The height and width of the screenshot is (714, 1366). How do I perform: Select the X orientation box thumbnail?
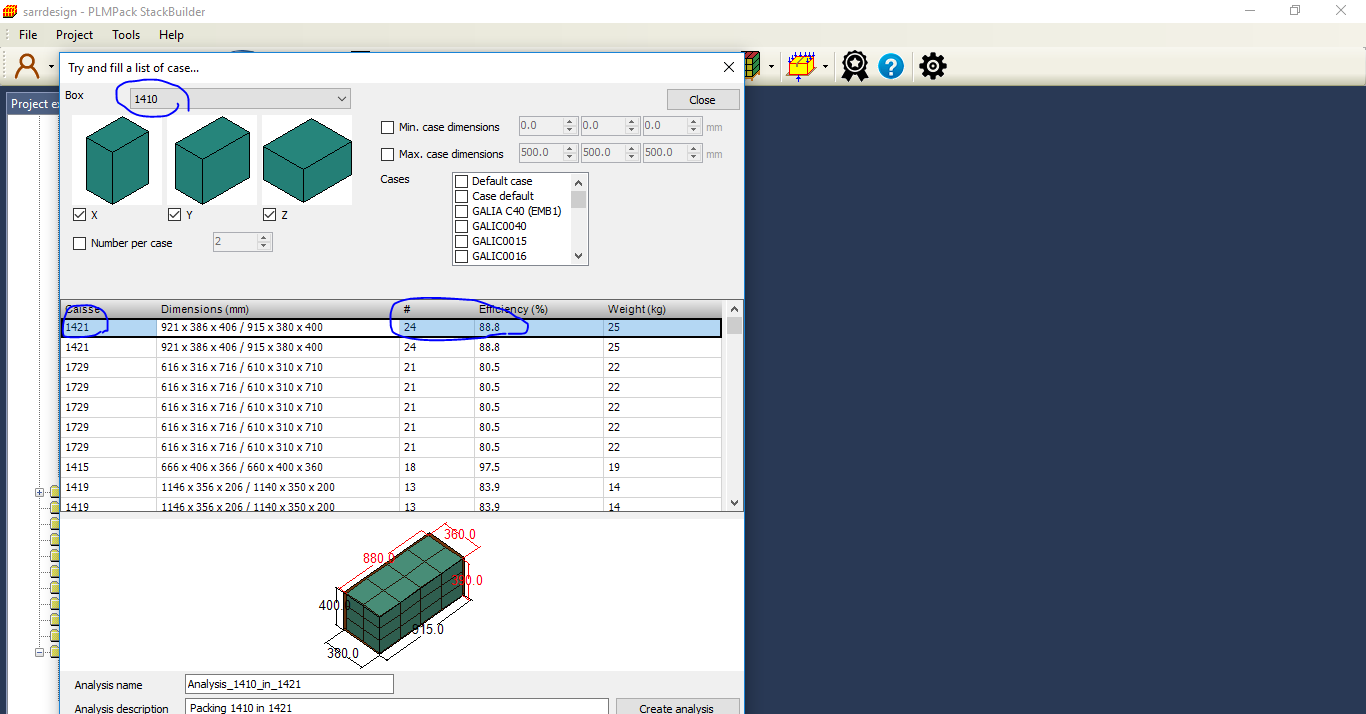coord(117,160)
